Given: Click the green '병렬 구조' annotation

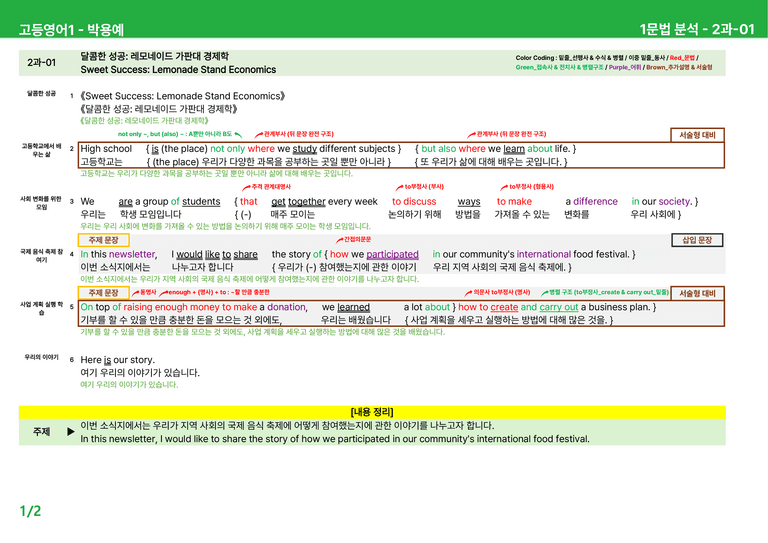Looking at the screenshot, I should (609, 292).
